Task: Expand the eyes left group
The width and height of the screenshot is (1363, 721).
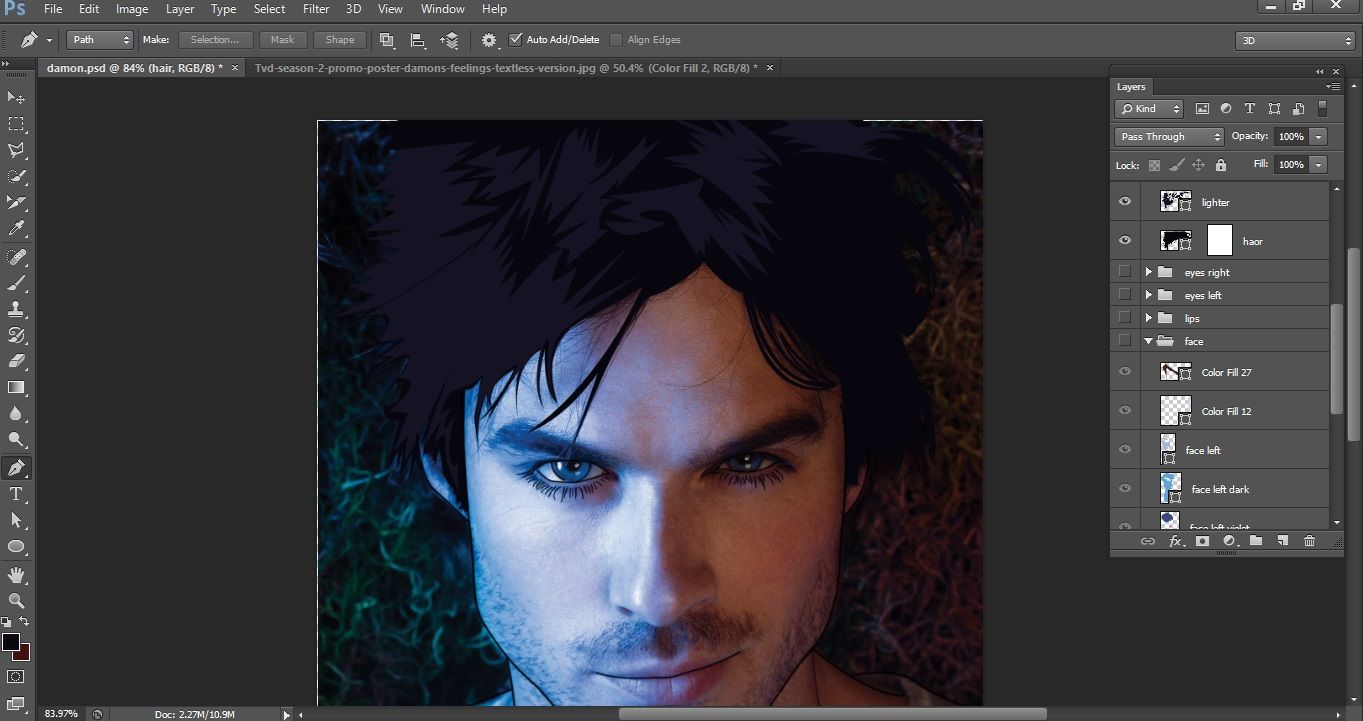Action: (1148, 295)
